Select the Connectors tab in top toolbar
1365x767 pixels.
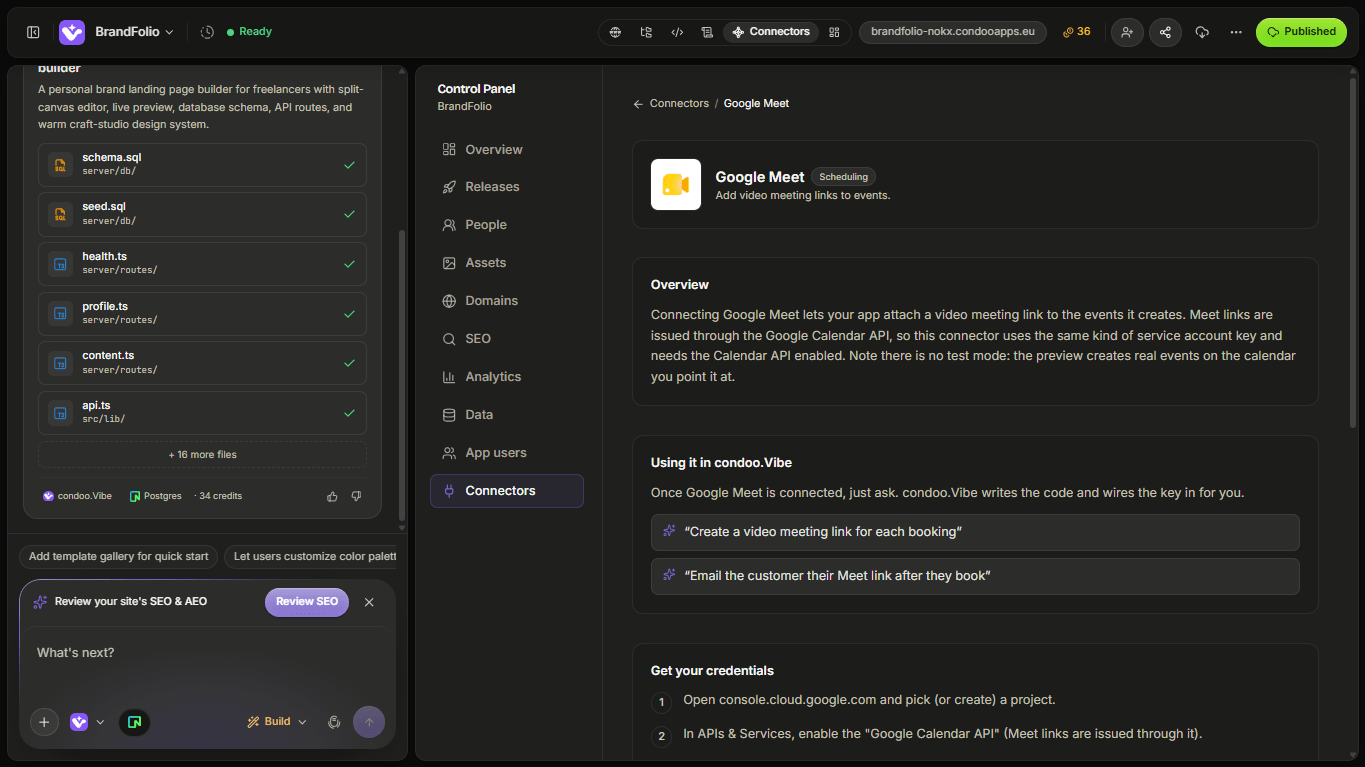point(770,32)
